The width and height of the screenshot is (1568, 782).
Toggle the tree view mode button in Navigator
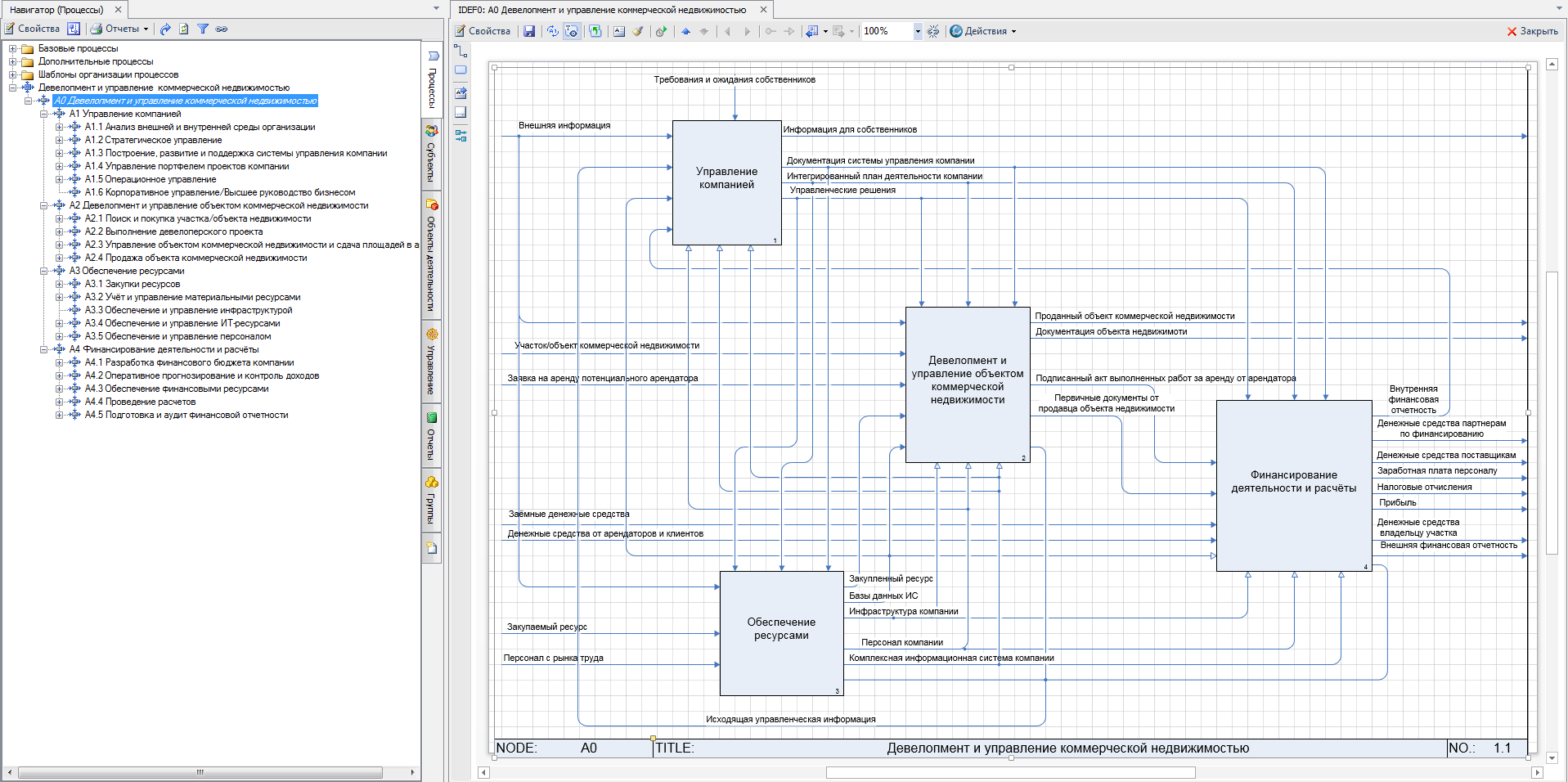click(x=74, y=29)
